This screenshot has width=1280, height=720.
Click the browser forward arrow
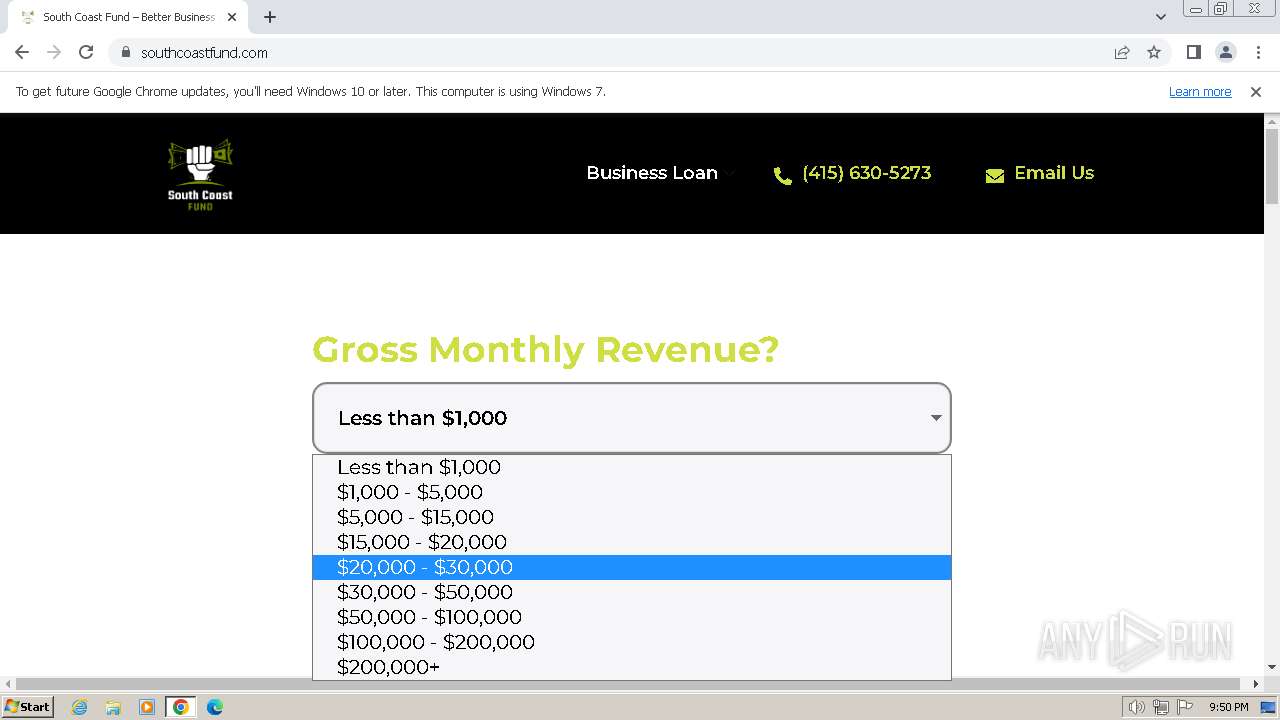(54, 53)
